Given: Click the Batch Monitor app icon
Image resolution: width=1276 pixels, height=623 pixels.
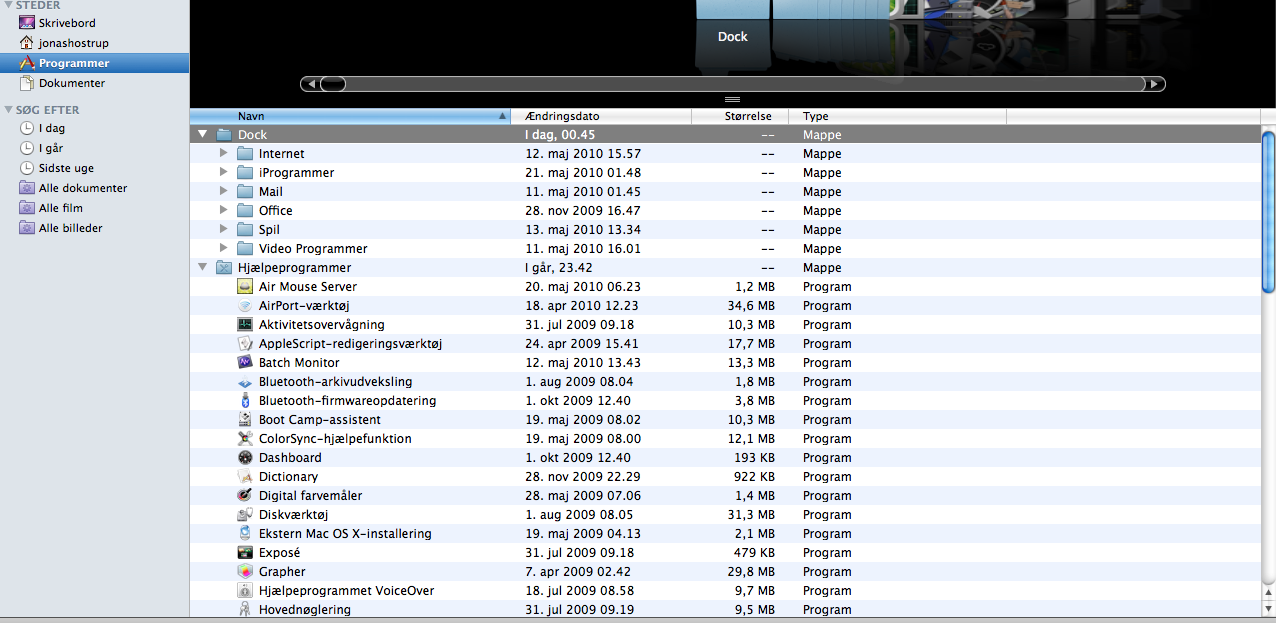Looking at the screenshot, I should coord(245,363).
